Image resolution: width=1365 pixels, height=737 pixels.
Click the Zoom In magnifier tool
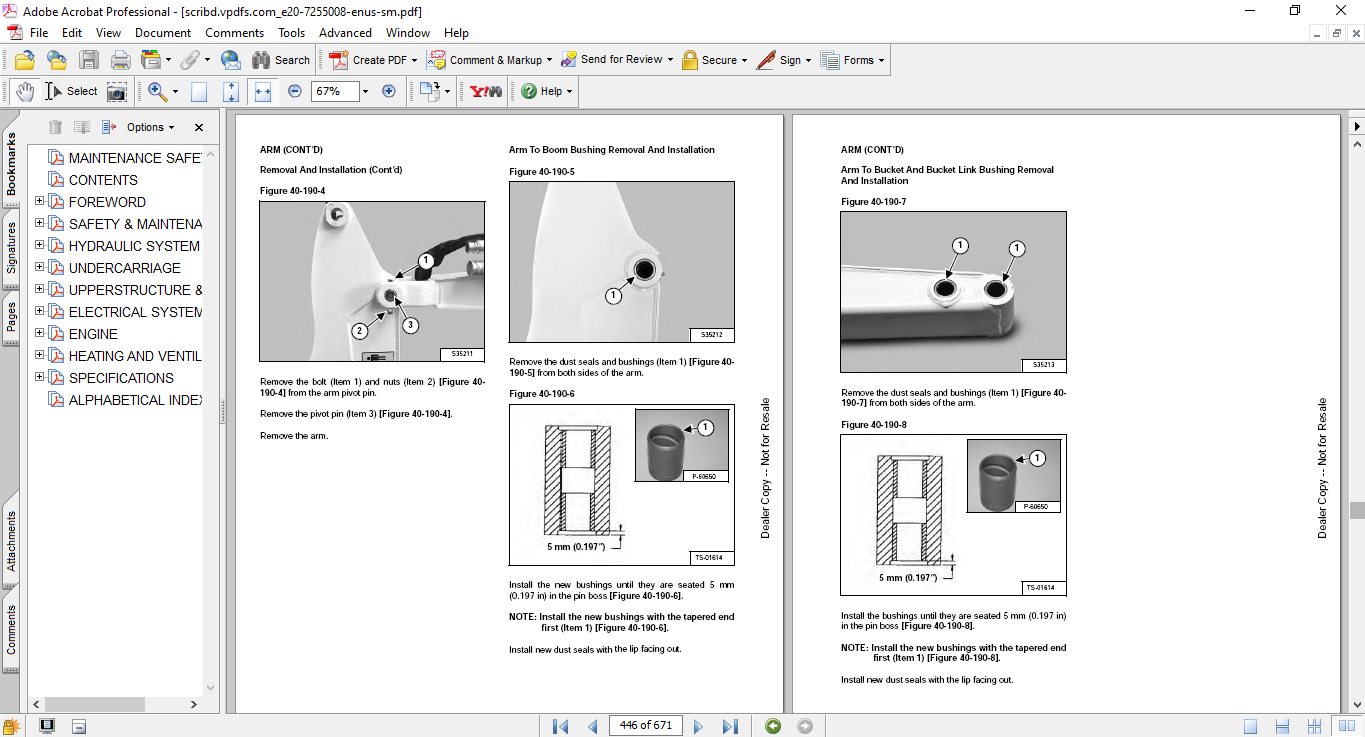[x=157, y=91]
